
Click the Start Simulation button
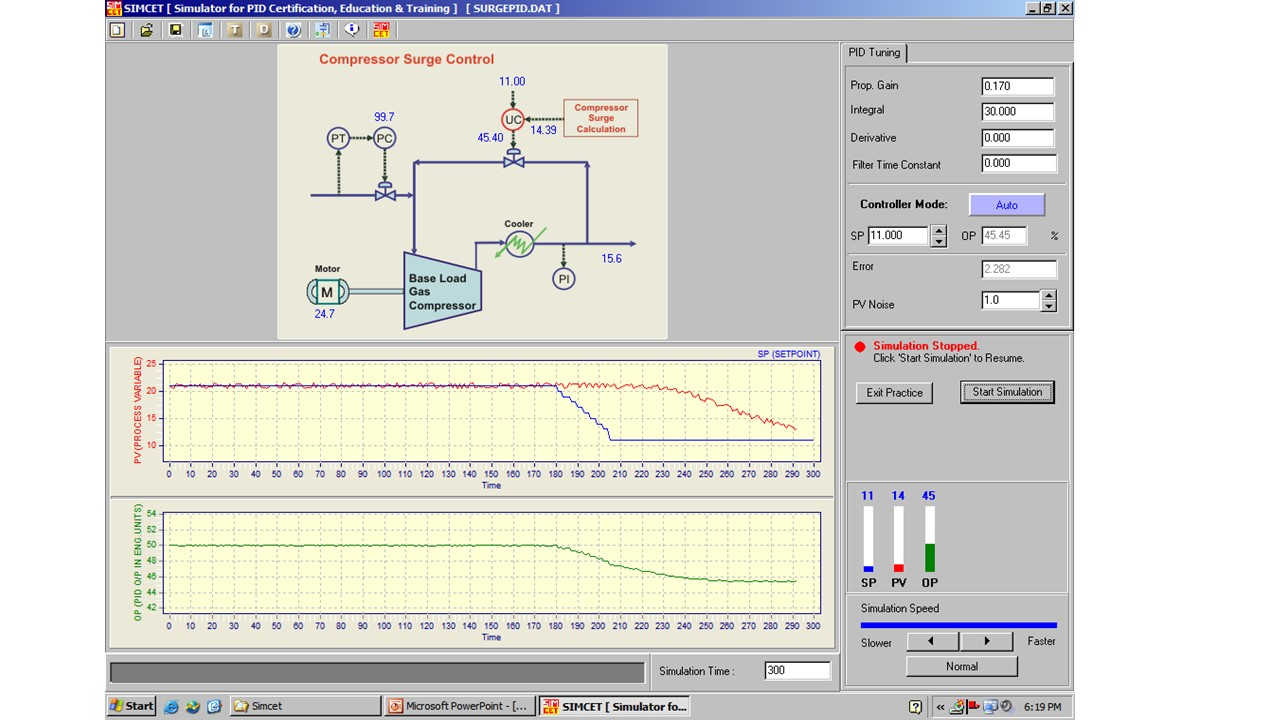click(1007, 392)
